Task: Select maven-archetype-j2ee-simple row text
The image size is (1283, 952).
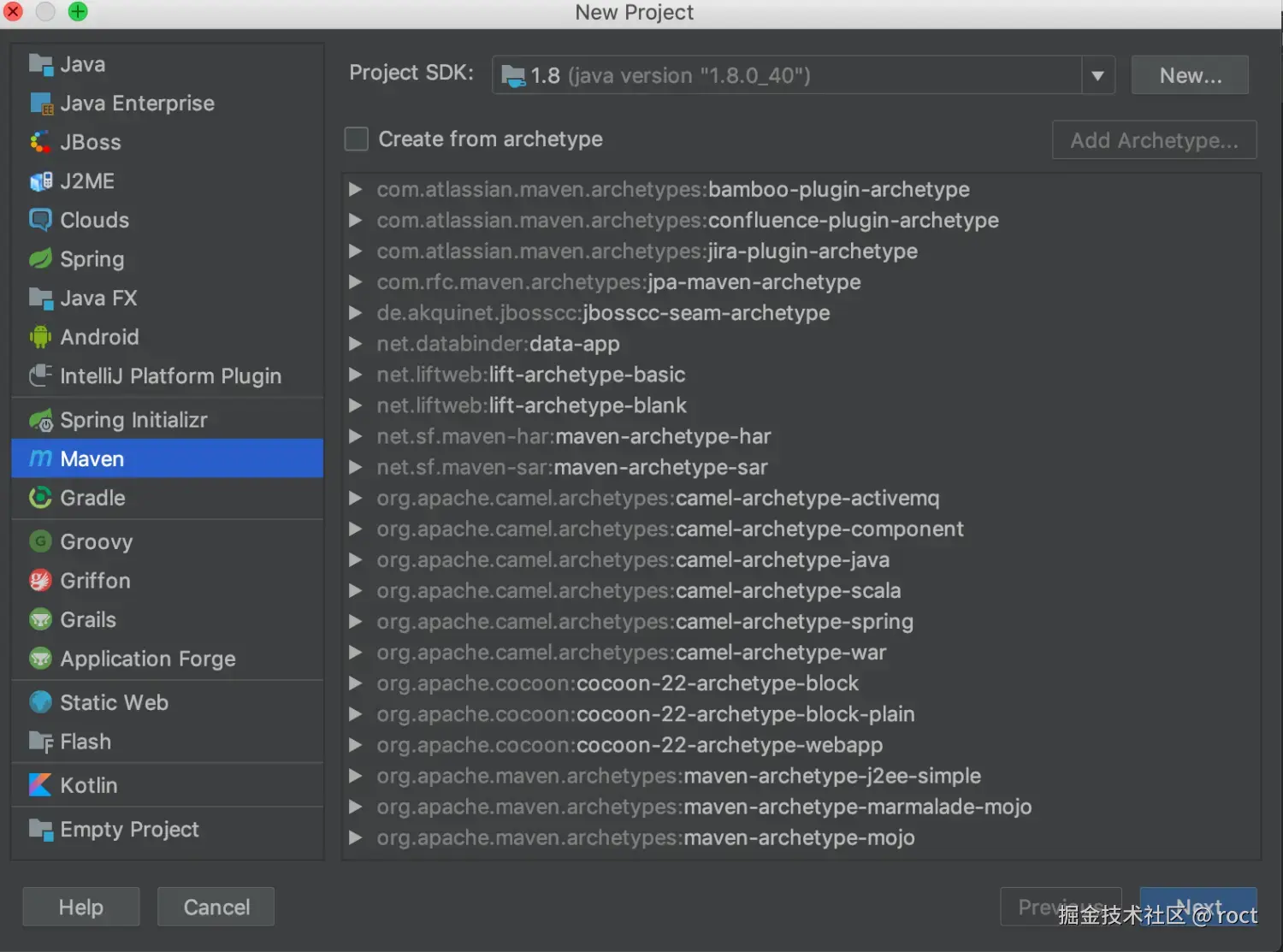Action: [679, 776]
